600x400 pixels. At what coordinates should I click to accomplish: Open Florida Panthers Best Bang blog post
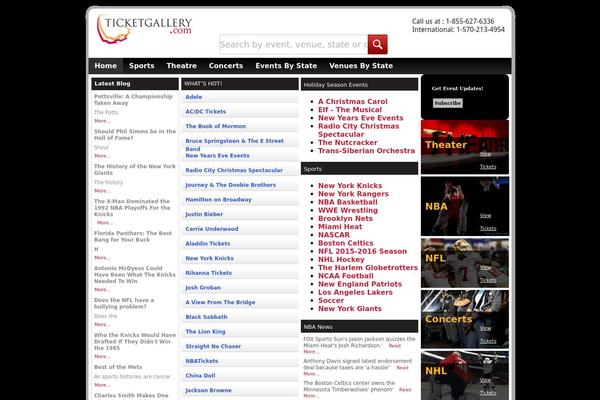[133, 237]
